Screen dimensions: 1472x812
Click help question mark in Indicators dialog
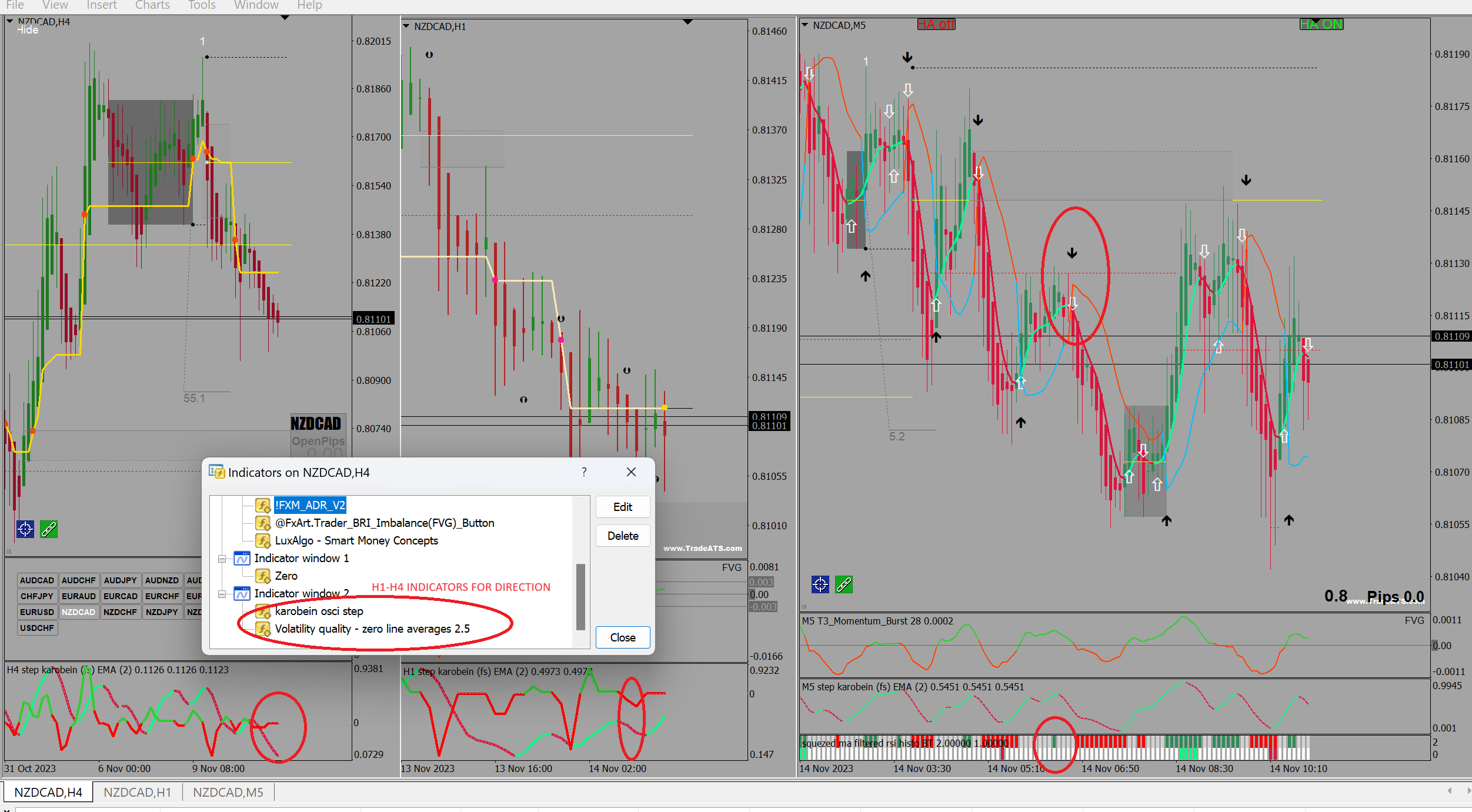(584, 472)
